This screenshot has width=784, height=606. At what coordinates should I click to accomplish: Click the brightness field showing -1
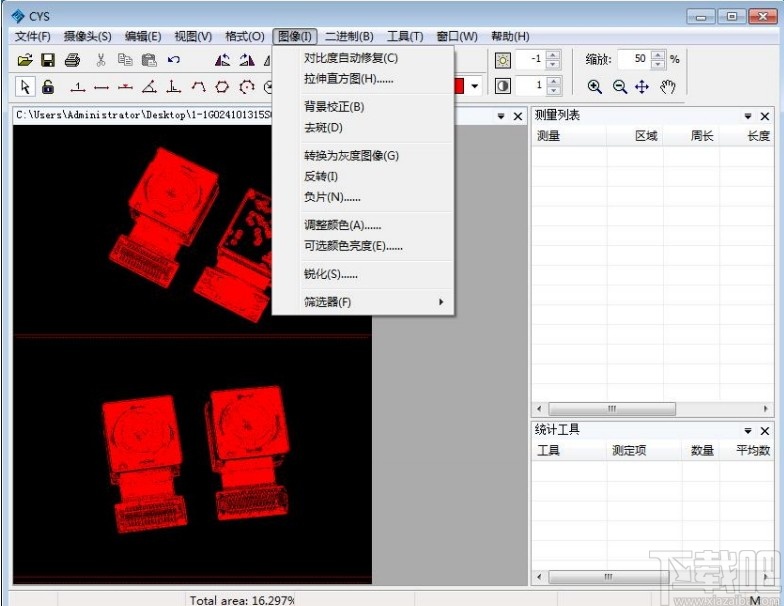[x=530, y=60]
